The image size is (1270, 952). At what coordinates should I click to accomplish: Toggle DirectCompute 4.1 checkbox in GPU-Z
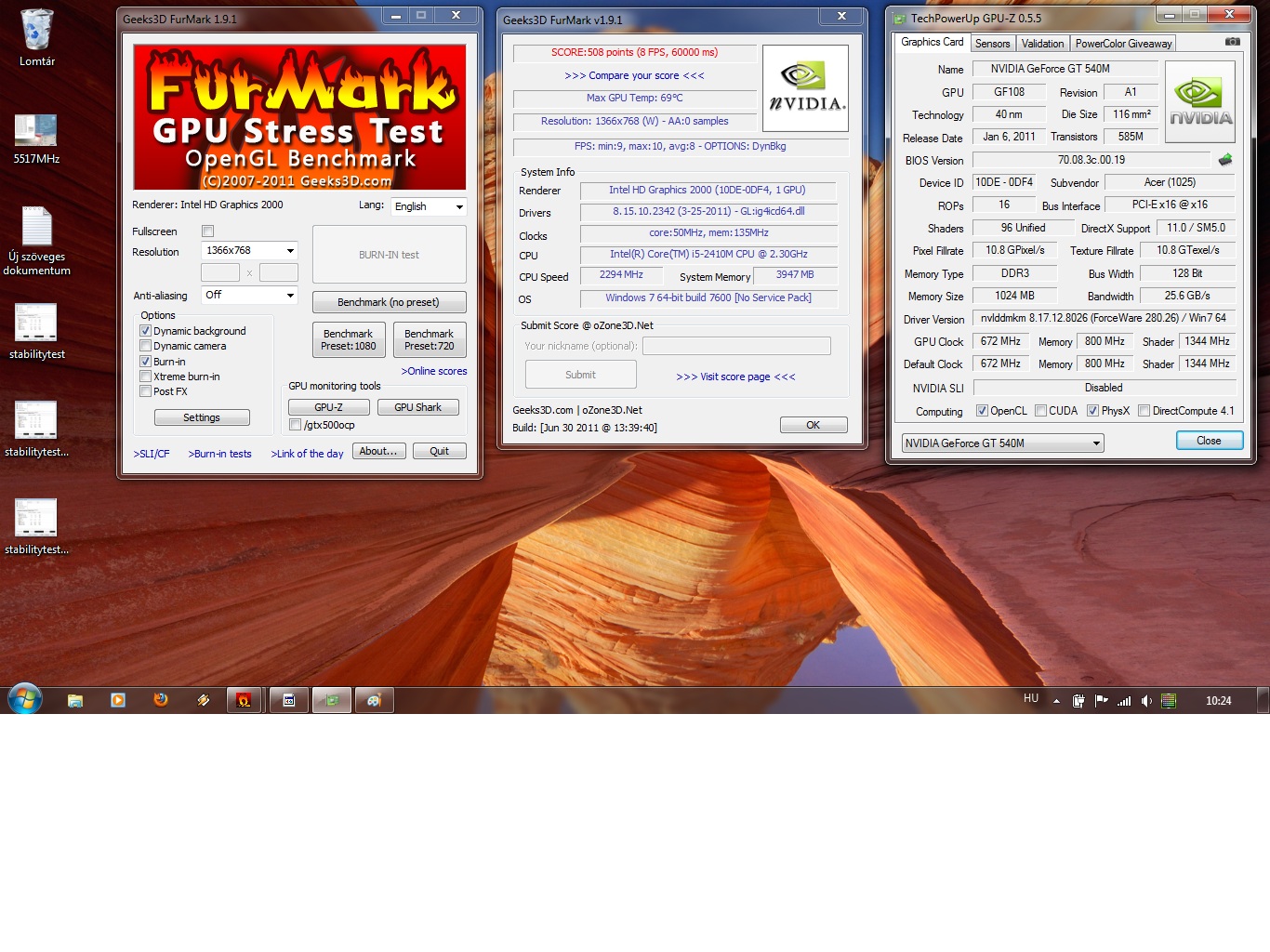tap(1144, 411)
